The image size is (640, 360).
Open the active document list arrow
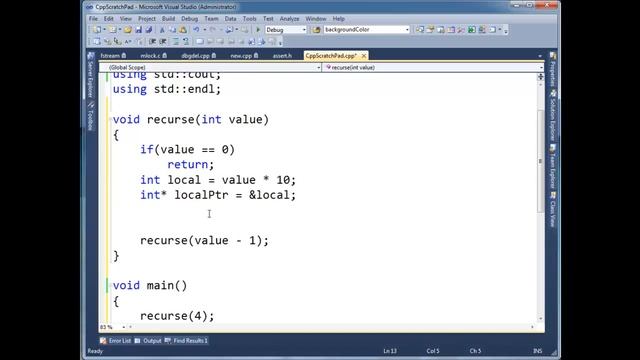point(540,56)
